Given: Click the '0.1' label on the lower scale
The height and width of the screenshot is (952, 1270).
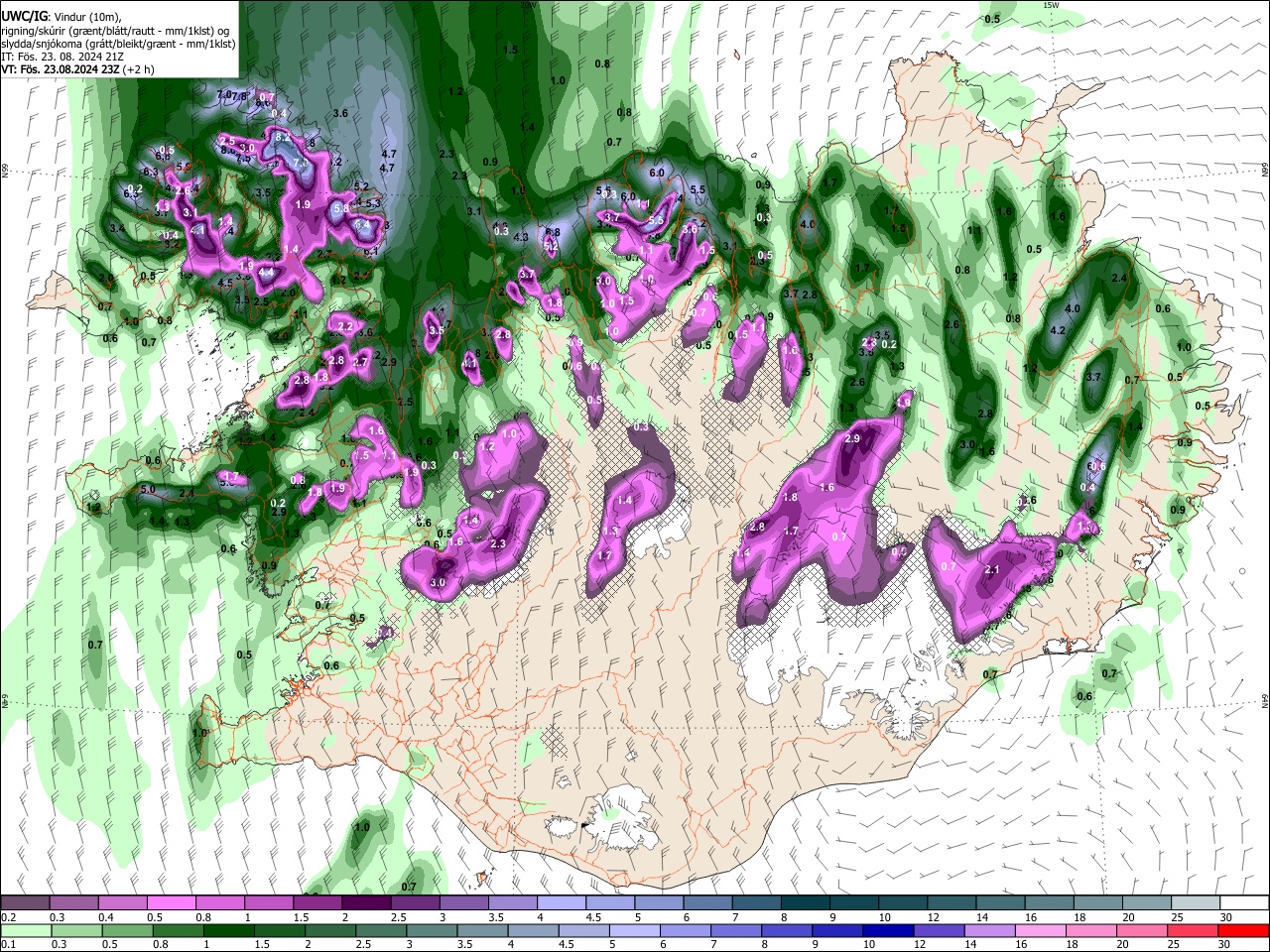Looking at the screenshot, I should coord(8,943).
